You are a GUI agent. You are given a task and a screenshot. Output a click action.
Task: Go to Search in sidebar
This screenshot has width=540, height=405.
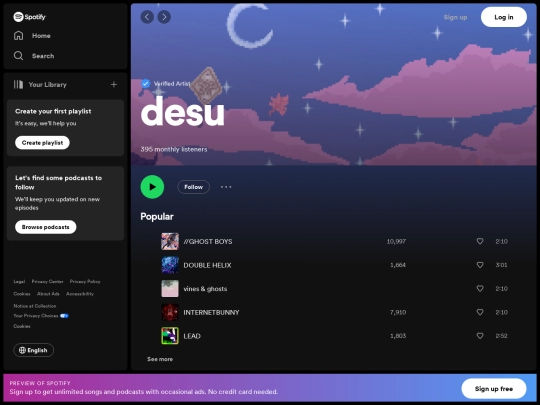tap(43, 56)
